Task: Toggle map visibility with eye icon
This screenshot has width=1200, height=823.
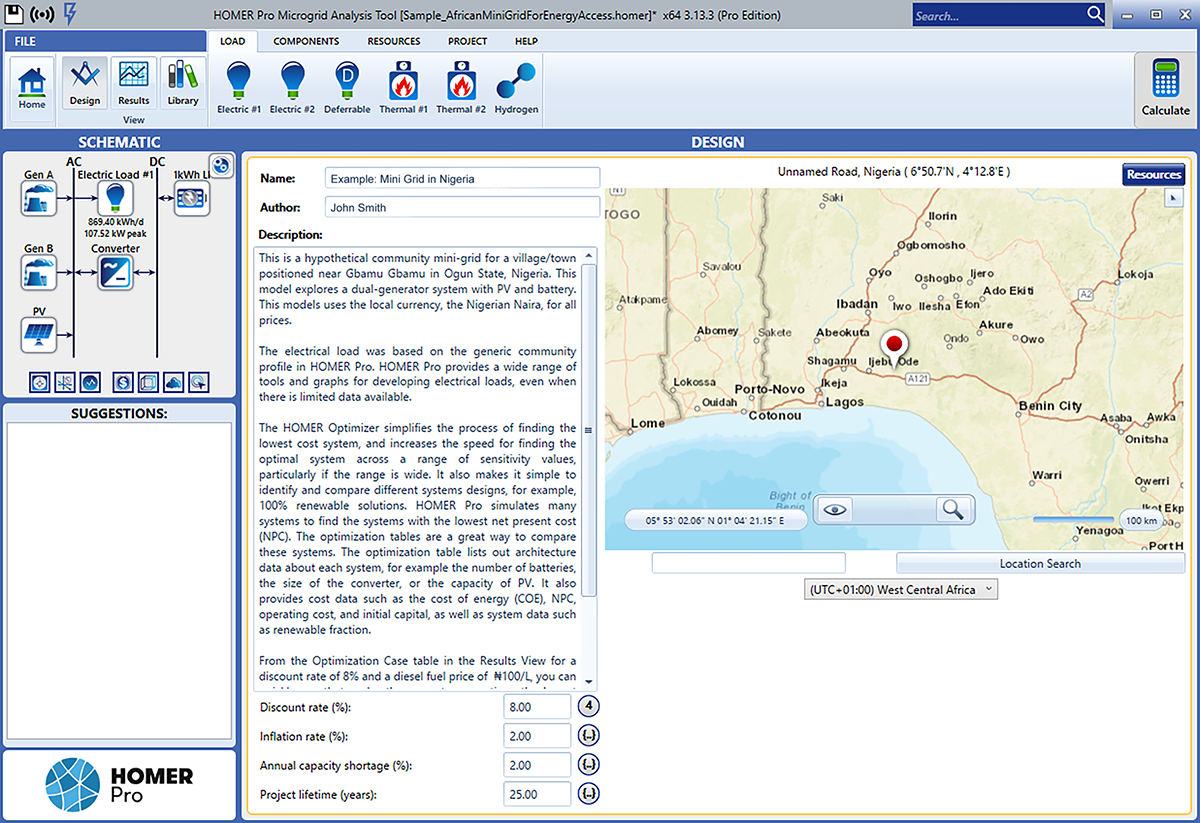Action: click(x=836, y=510)
